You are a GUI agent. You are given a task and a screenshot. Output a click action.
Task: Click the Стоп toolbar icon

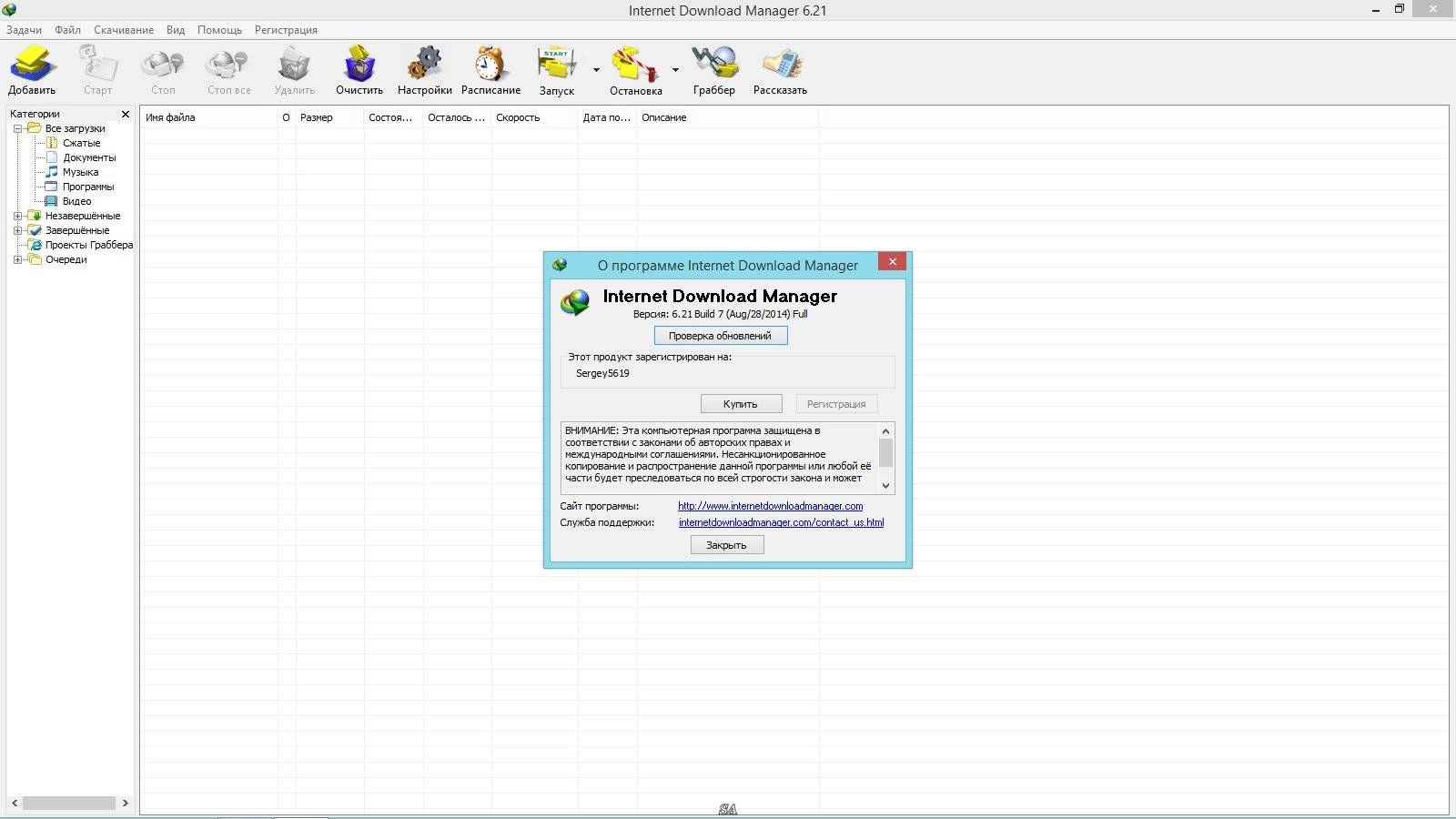163,64
